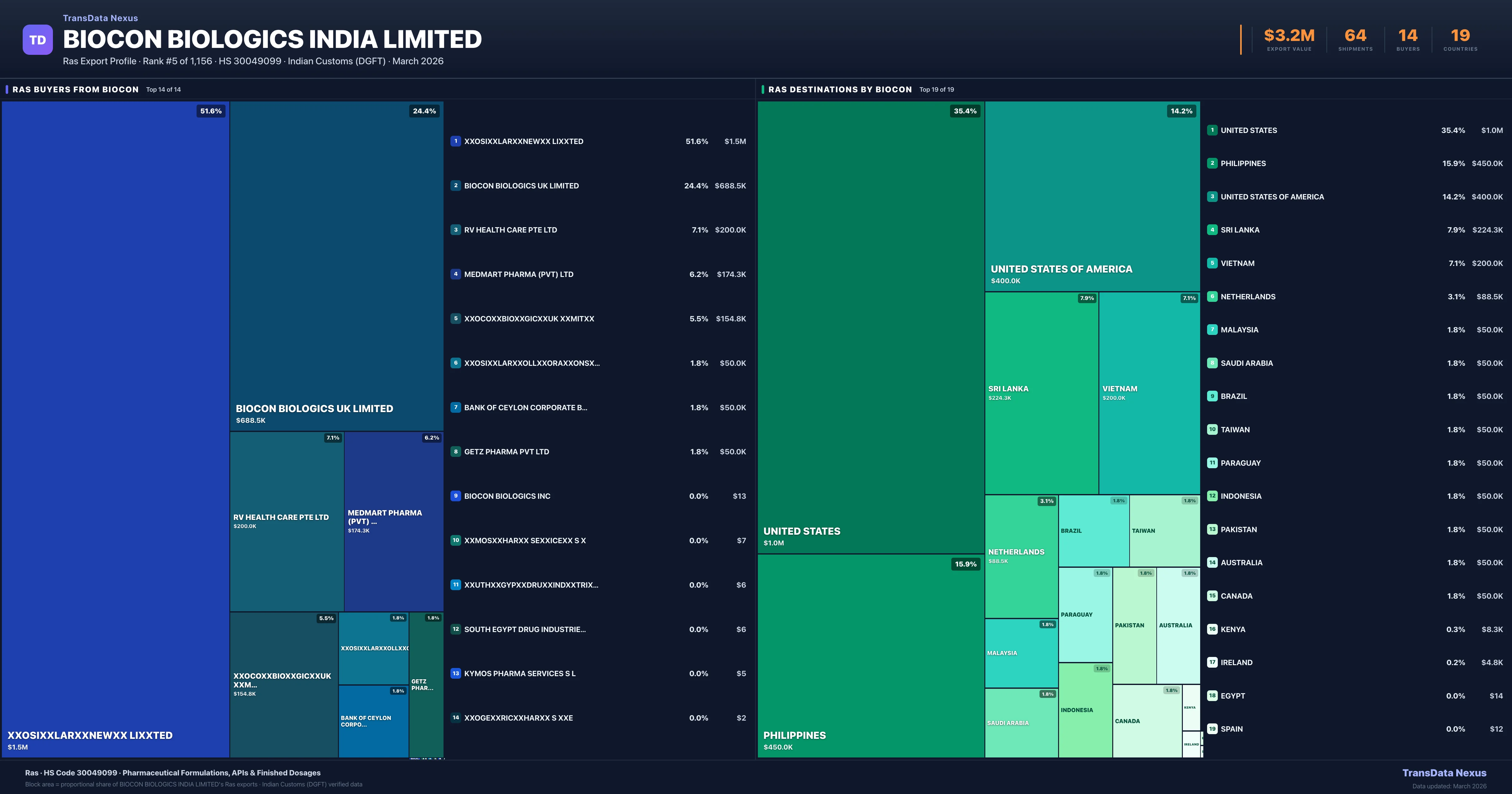This screenshot has height=794, width=1512.
Task: Click the Ras Buyers From Biocon heading
Action: [76, 89]
